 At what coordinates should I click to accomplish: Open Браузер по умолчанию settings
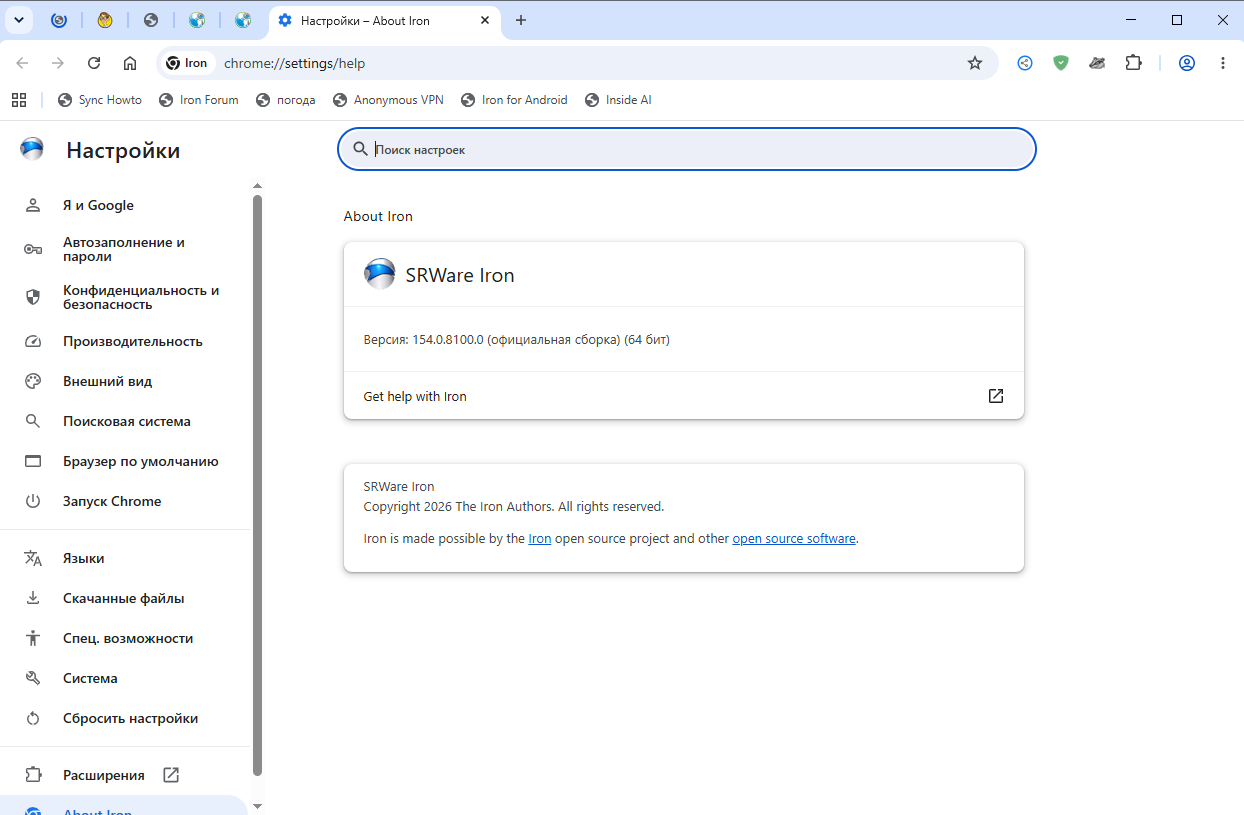124,461
